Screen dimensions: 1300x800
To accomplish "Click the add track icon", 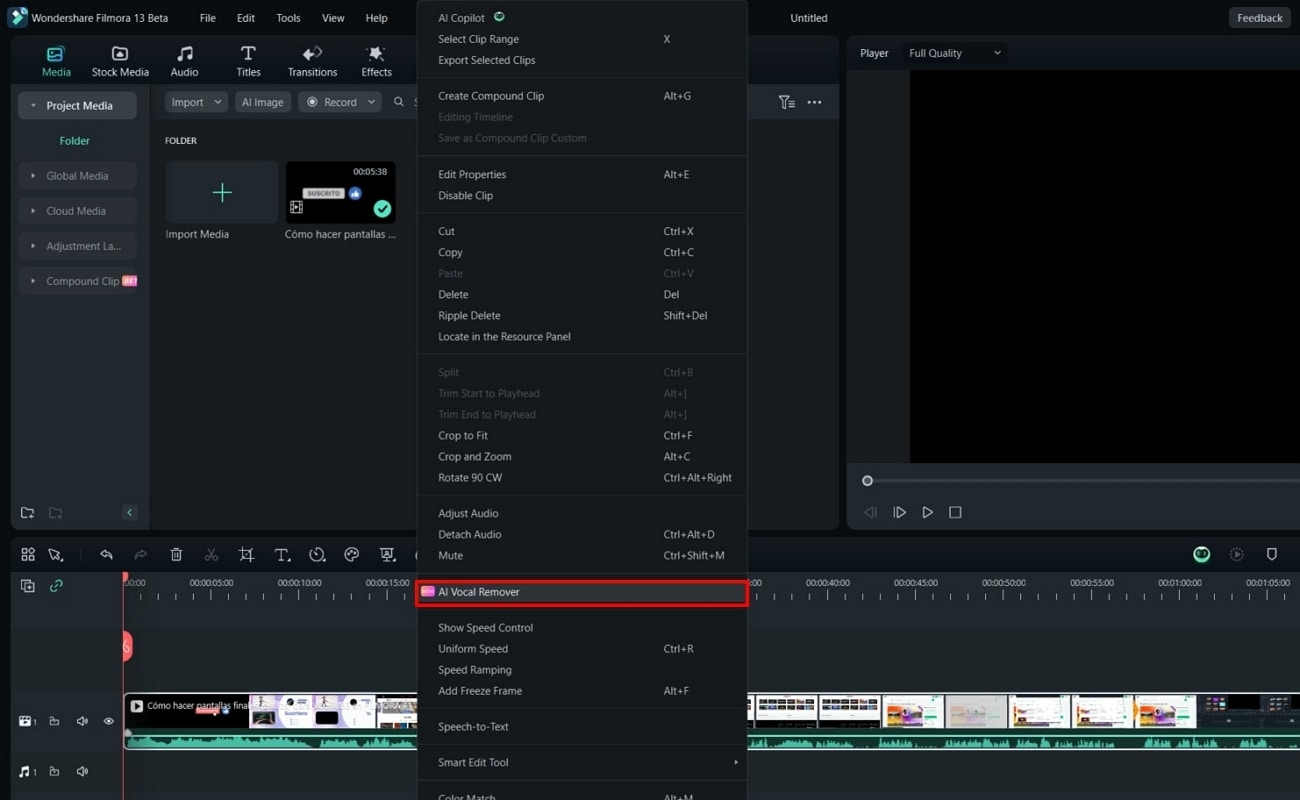I will click(x=28, y=586).
